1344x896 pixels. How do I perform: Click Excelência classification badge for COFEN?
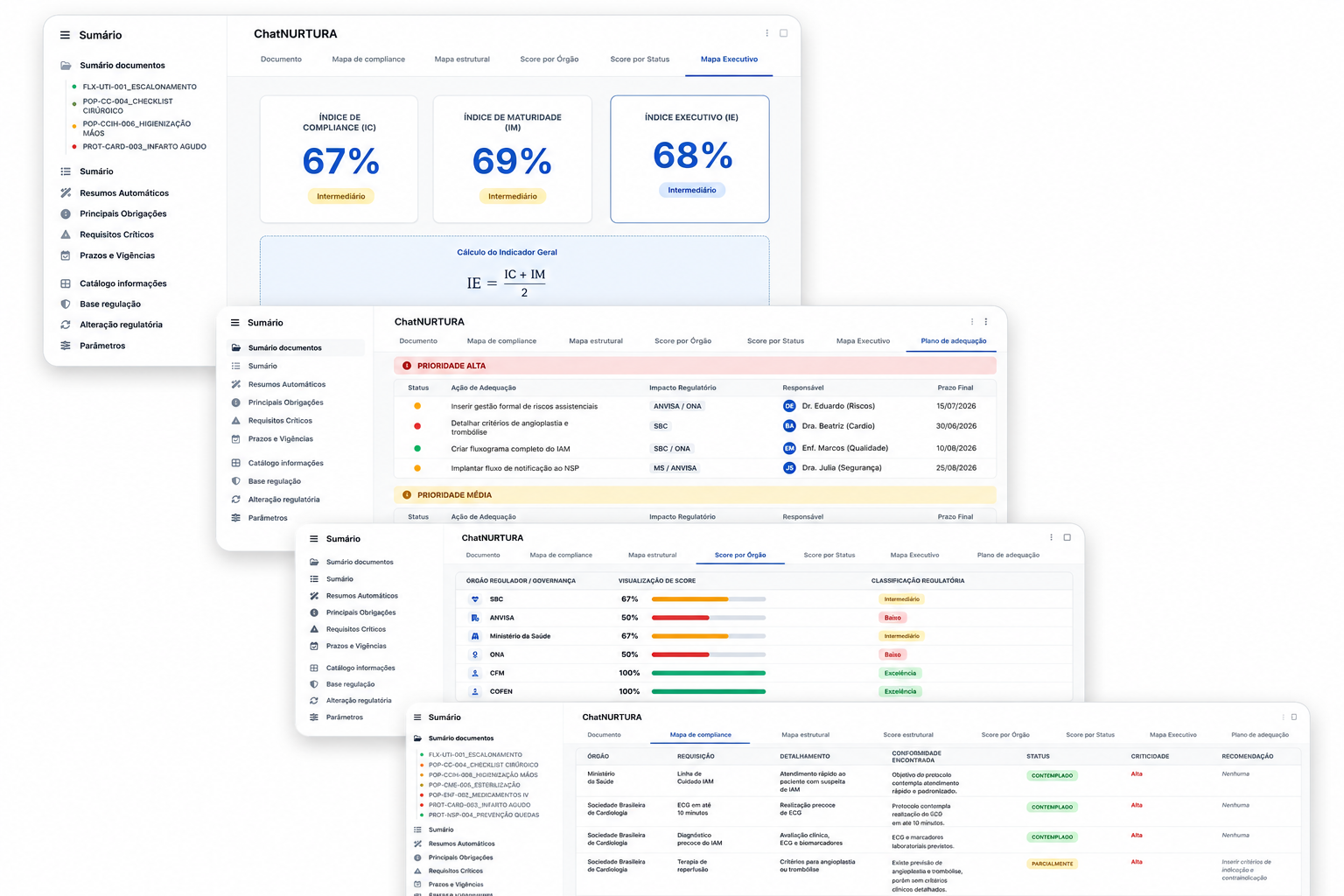(x=900, y=691)
